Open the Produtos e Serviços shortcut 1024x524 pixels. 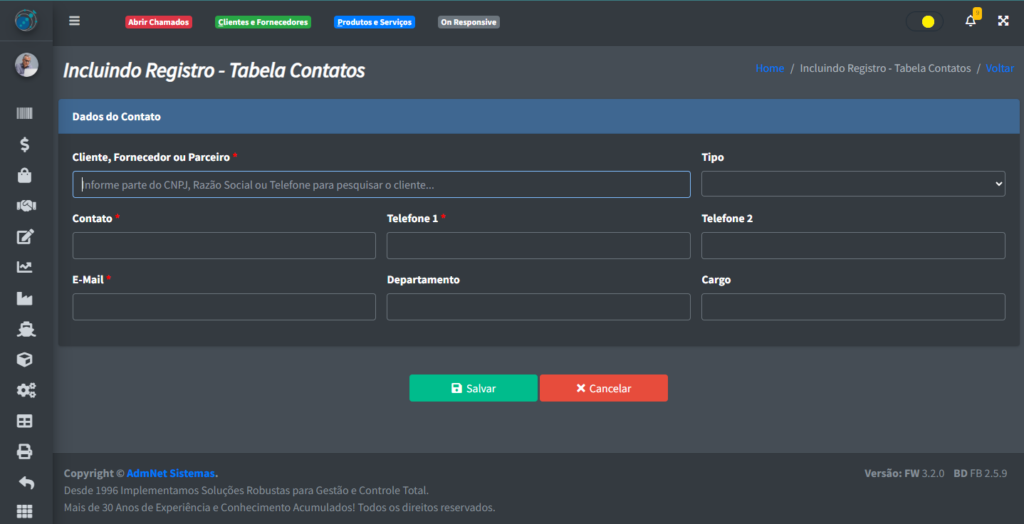pos(374,22)
